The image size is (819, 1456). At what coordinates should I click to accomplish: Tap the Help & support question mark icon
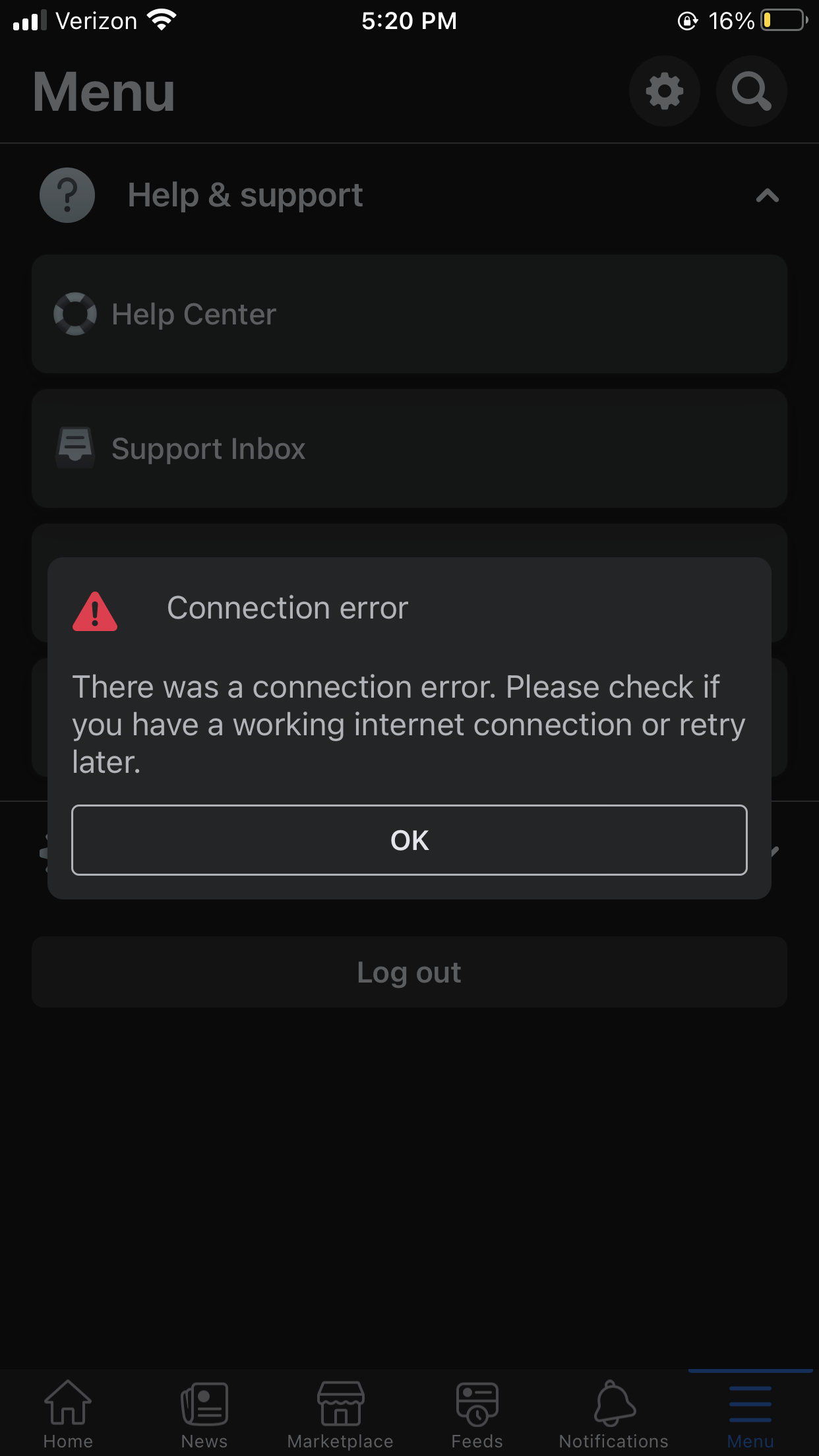click(x=67, y=195)
